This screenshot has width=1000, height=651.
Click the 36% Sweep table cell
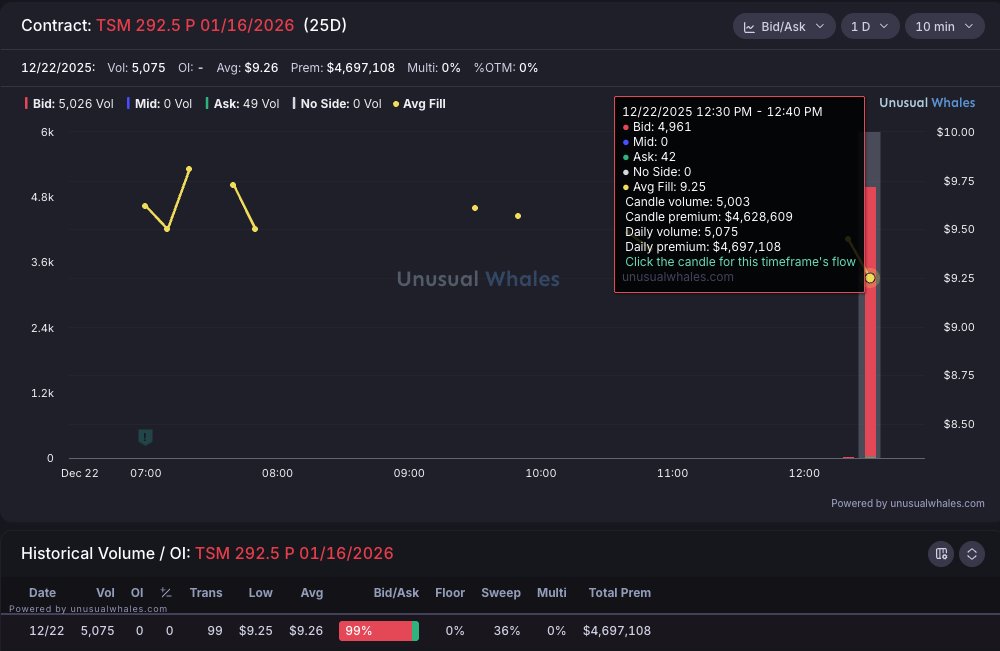click(x=507, y=631)
